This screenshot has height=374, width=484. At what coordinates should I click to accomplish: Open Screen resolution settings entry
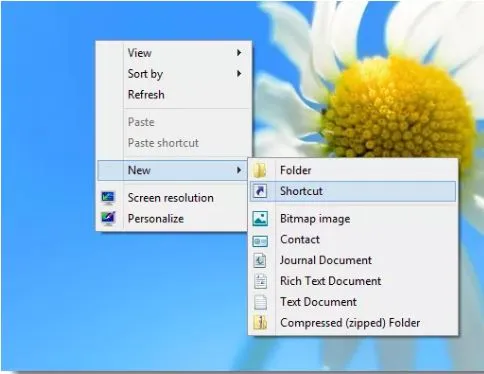click(x=173, y=198)
